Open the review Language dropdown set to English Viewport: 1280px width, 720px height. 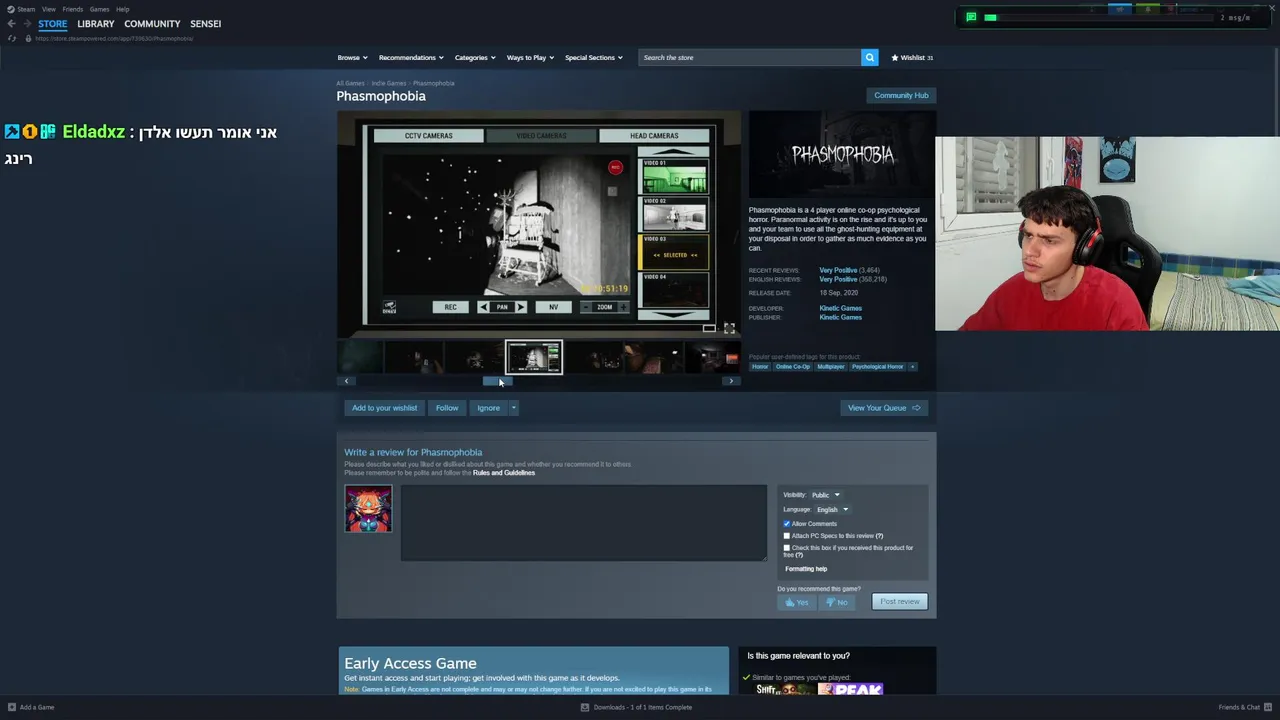click(x=832, y=510)
